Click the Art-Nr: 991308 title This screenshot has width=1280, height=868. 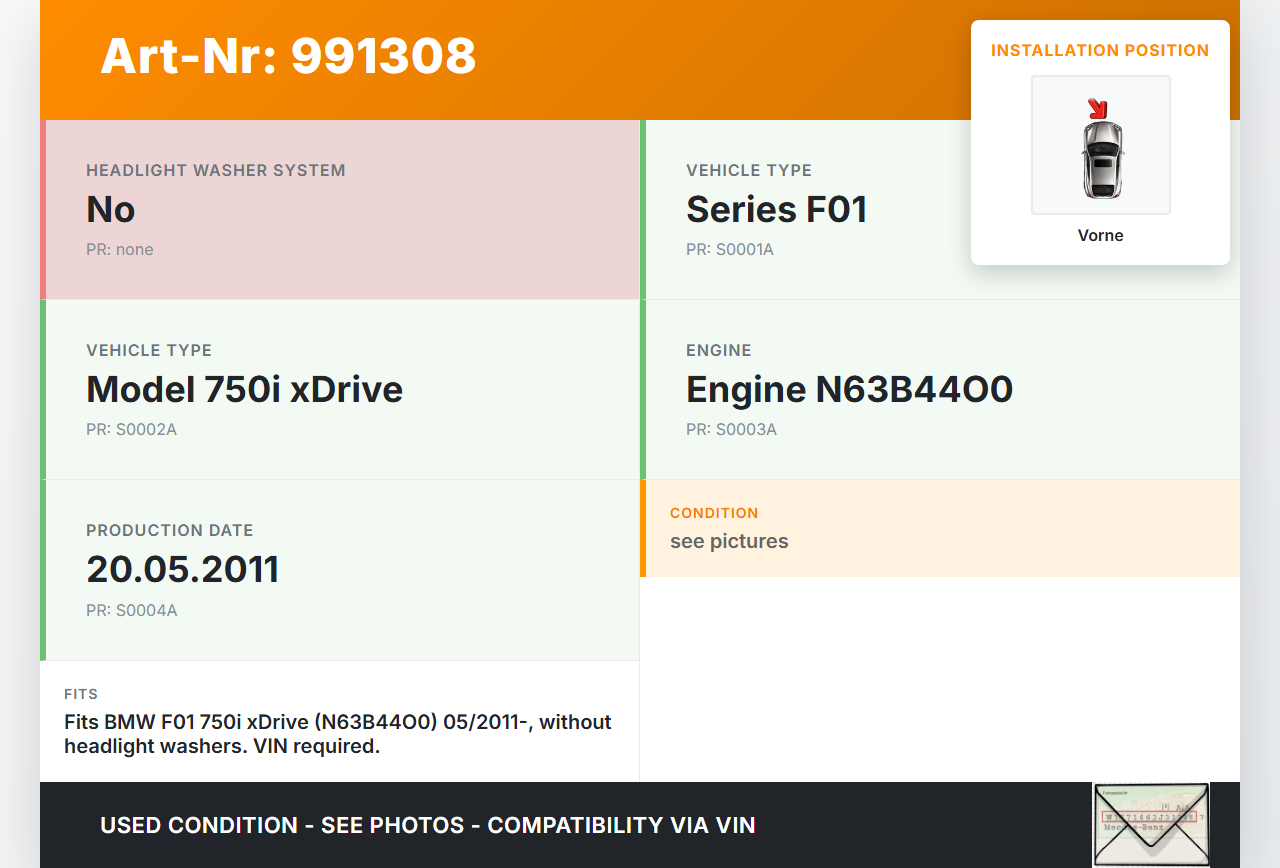288,56
